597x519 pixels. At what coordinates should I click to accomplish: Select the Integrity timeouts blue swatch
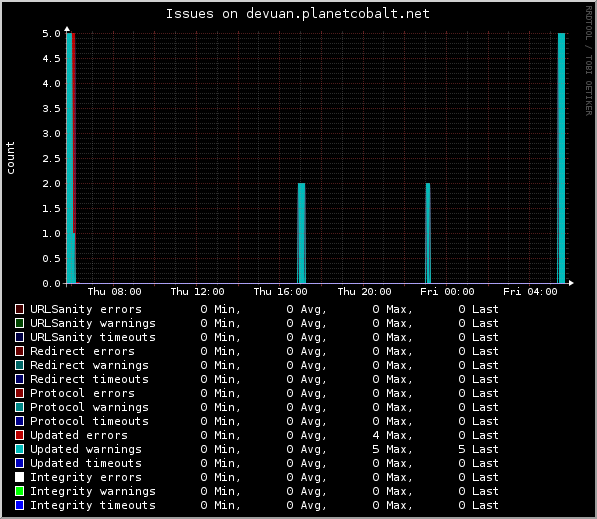(x=19, y=505)
